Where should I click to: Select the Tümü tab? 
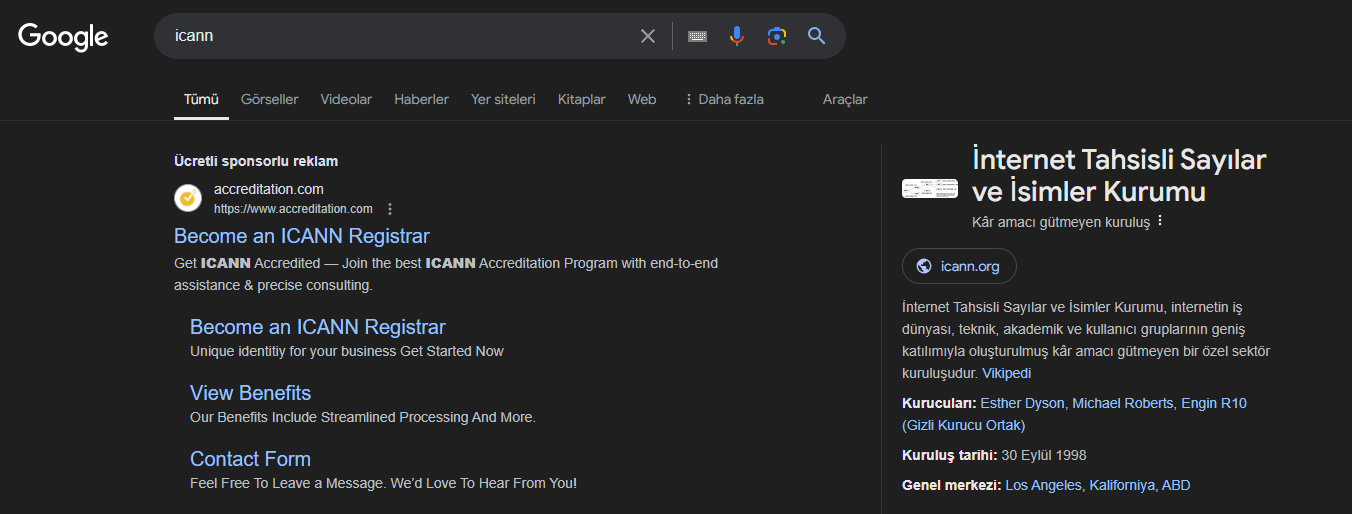pyautogui.click(x=201, y=99)
